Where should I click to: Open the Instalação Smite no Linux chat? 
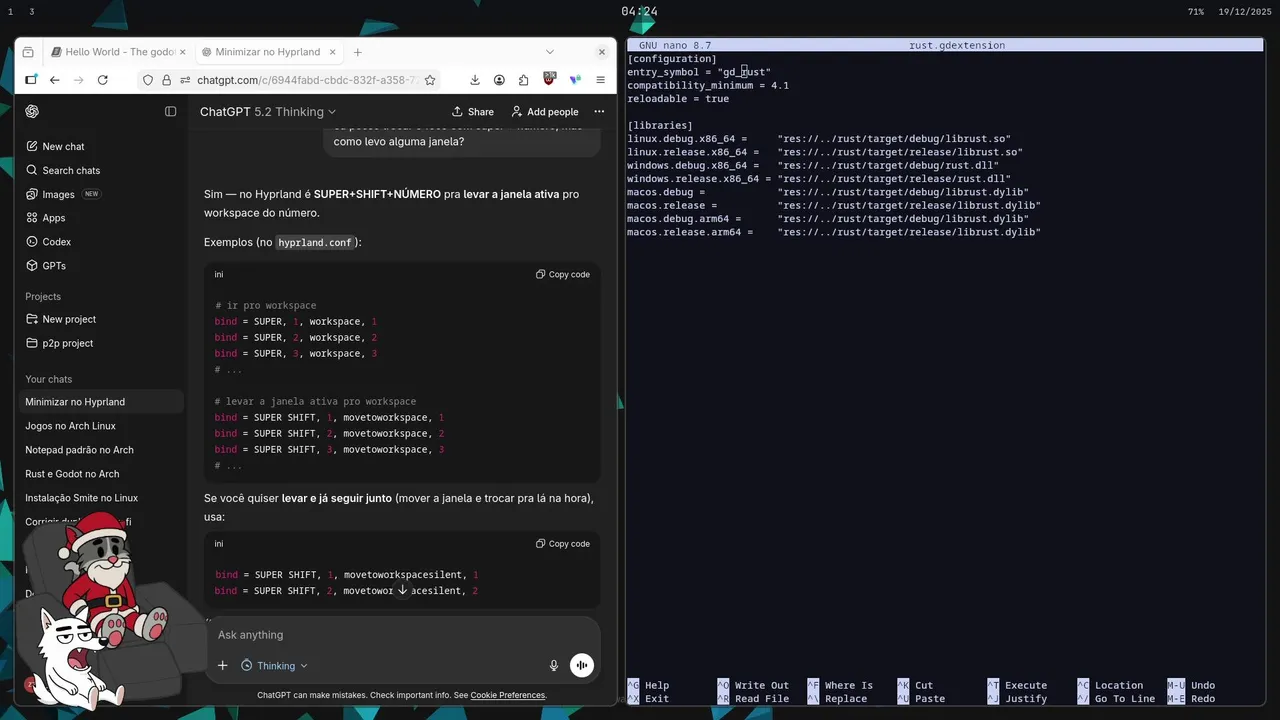81,498
